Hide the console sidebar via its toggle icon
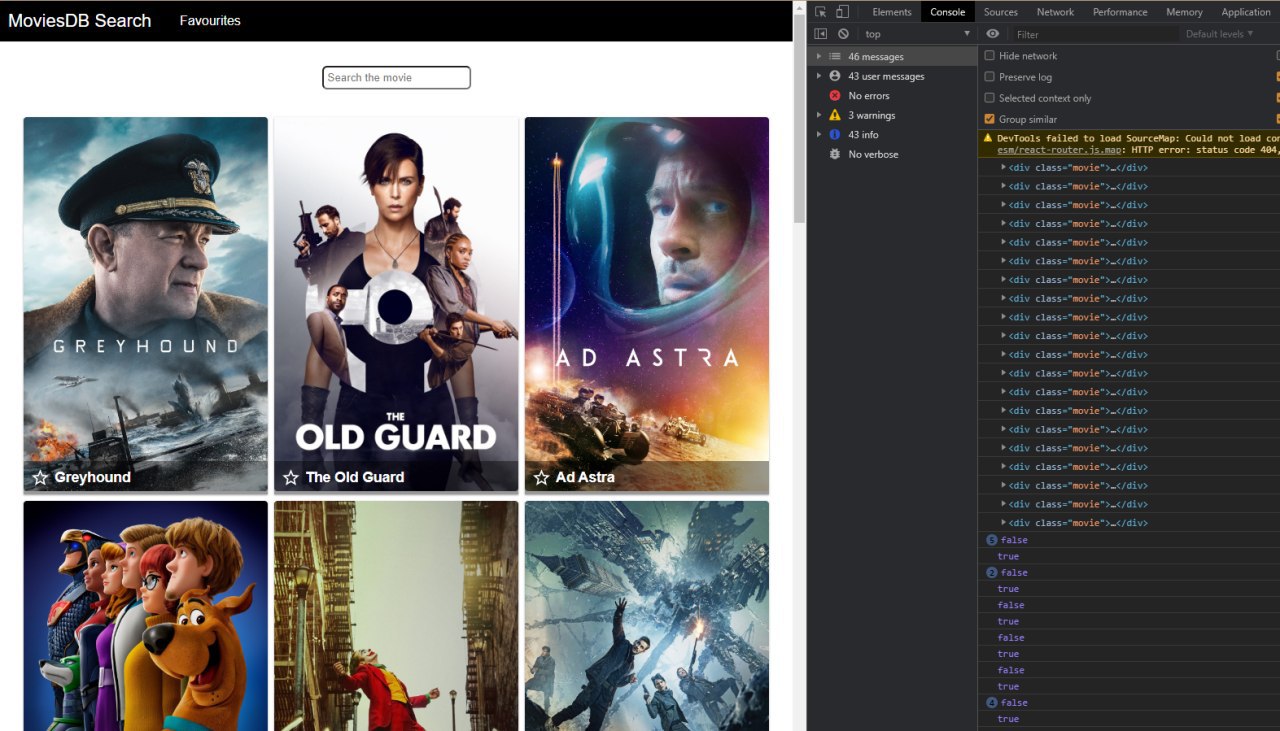 pos(821,34)
